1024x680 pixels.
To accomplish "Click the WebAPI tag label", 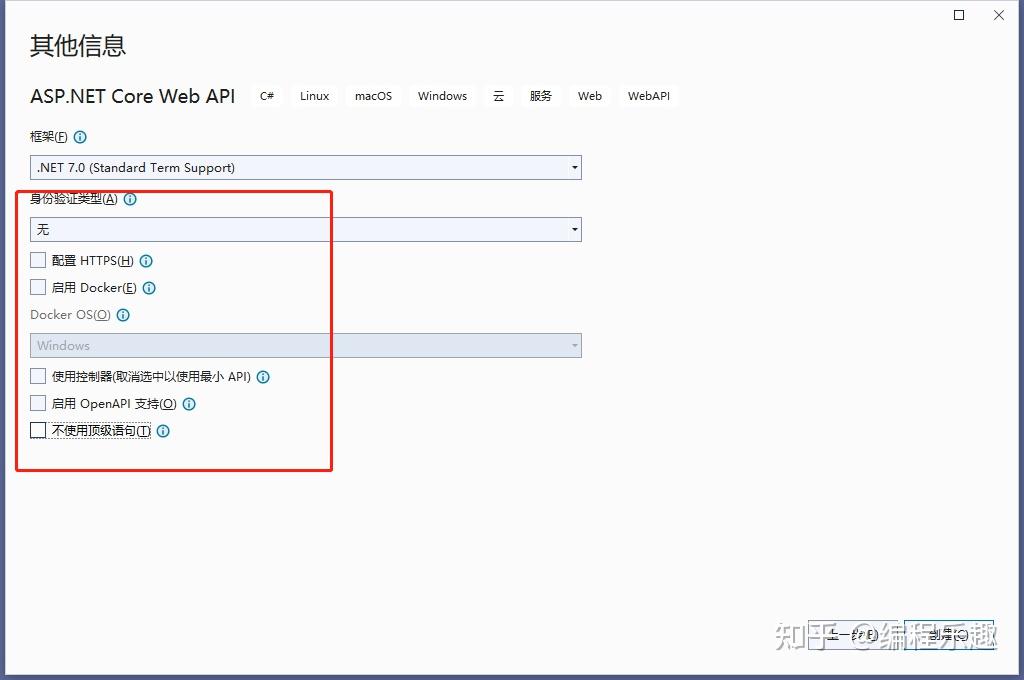I will pyautogui.click(x=648, y=95).
